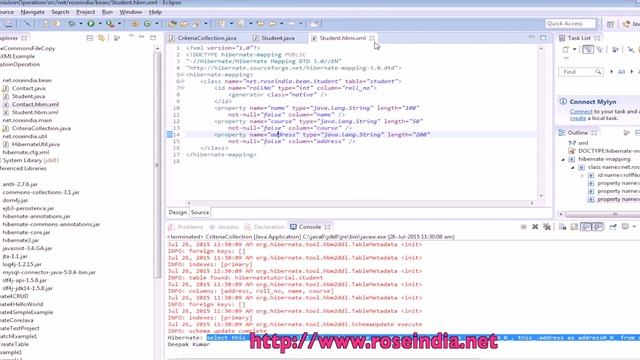The height and width of the screenshot is (360, 640).
Task: Click the Run External Tools icon
Action: click(110, 24)
